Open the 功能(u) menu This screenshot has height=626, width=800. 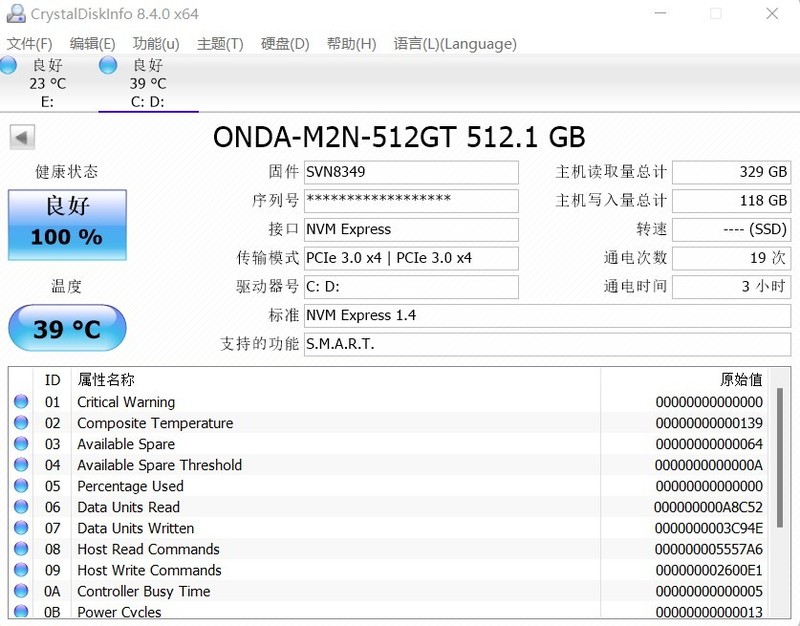[x=152, y=44]
